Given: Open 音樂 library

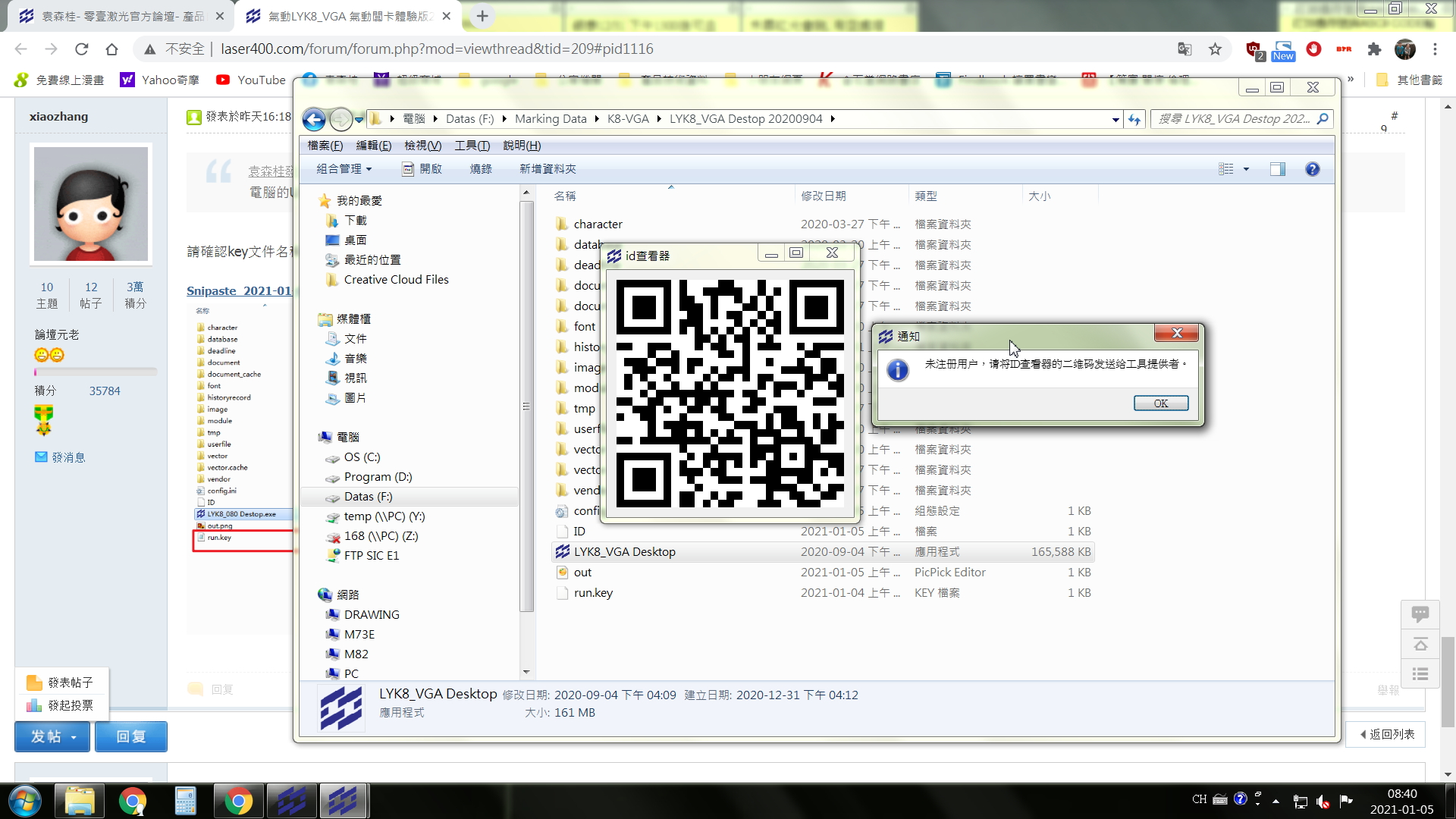Looking at the screenshot, I should point(355,359).
